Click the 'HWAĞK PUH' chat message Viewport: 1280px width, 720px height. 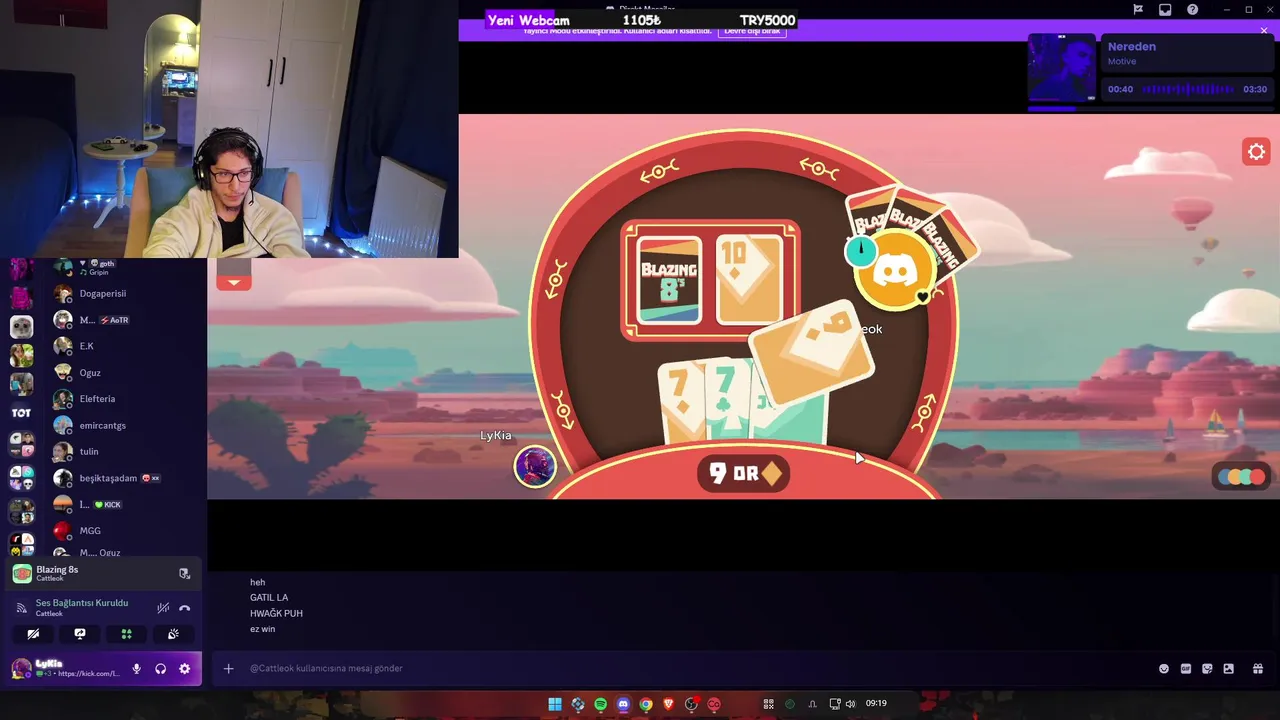(276, 613)
